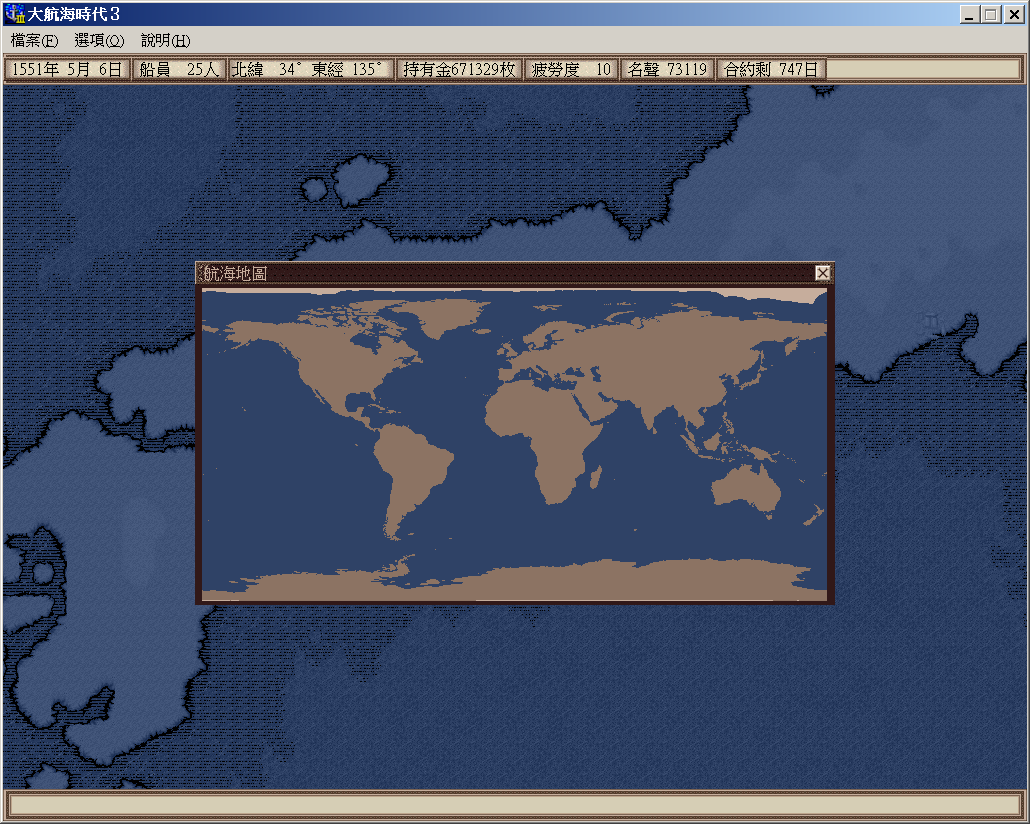
Task: Click the 大航海時代3 title bar app icon
Action: click(x=15, y=14)
